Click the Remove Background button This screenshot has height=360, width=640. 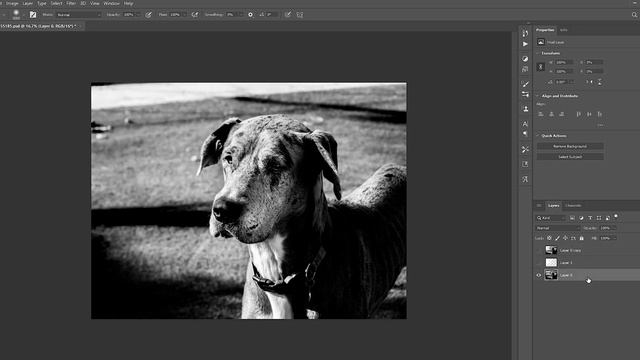click(570, 146)
